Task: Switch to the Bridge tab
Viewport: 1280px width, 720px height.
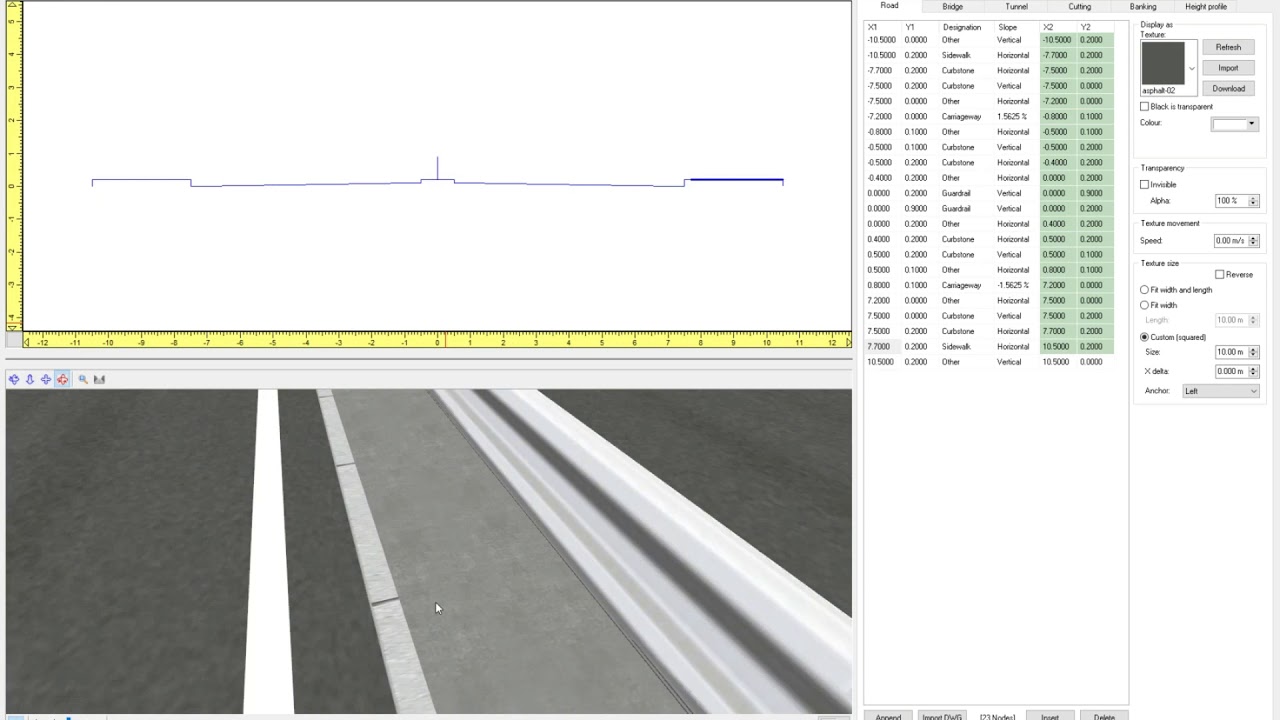Action: click(x=952, y=6)
